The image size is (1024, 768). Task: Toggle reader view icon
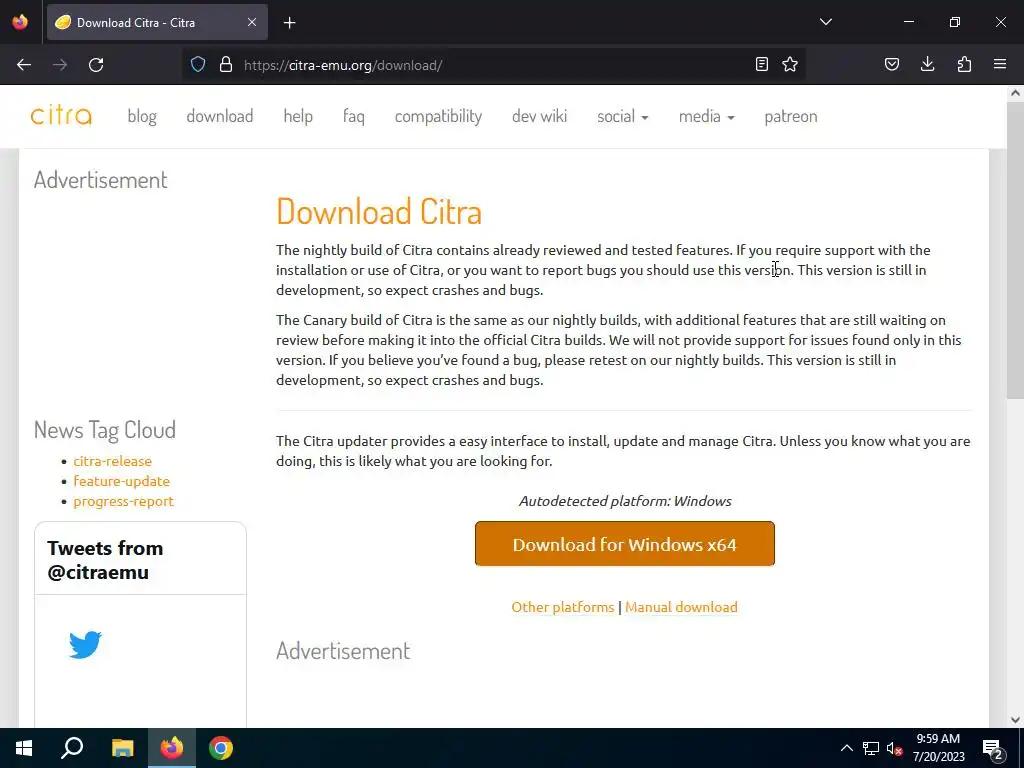pyautogui.click(x=761, y=64)
